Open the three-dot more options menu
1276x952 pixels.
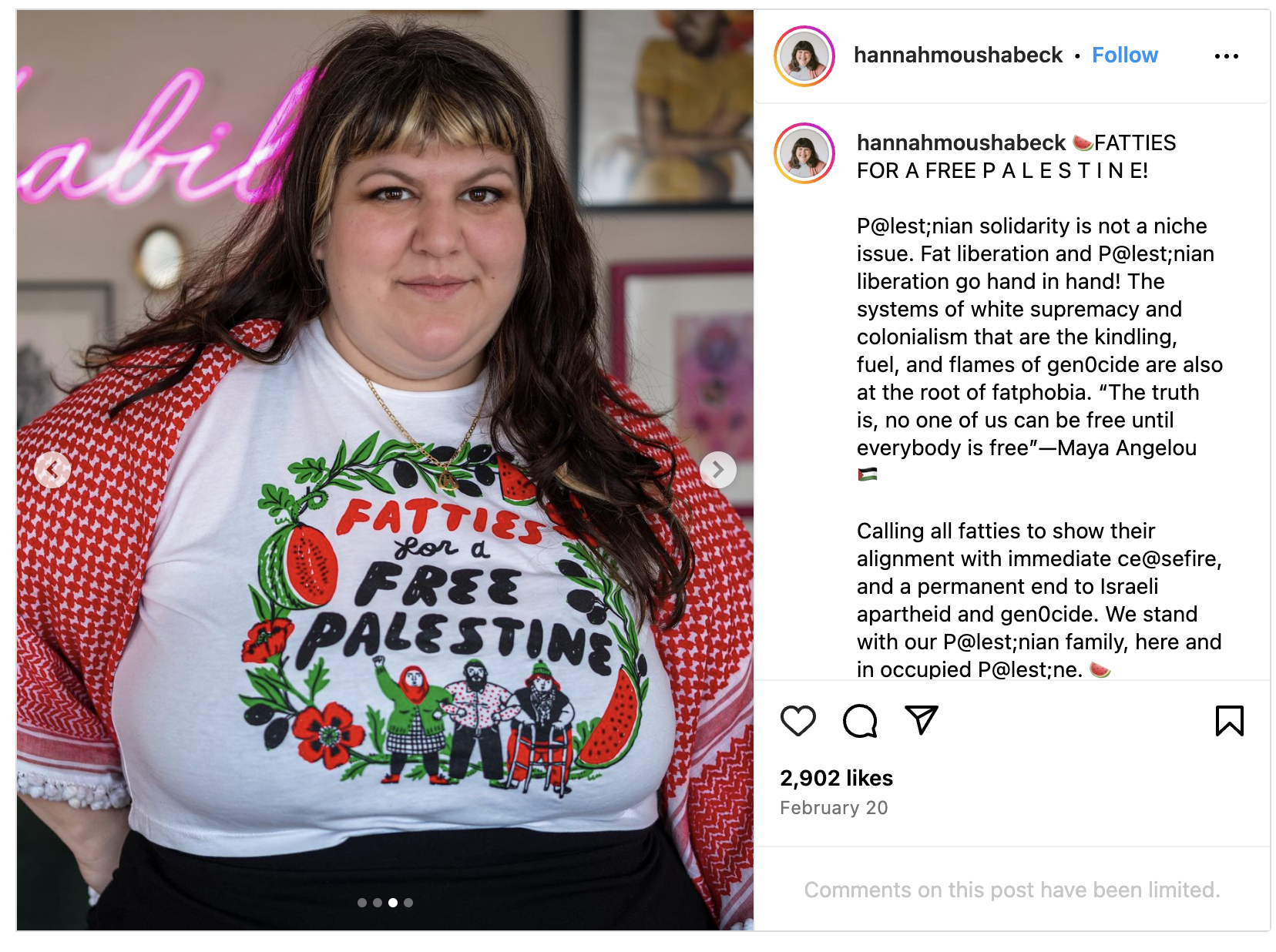click(1226, 56)
